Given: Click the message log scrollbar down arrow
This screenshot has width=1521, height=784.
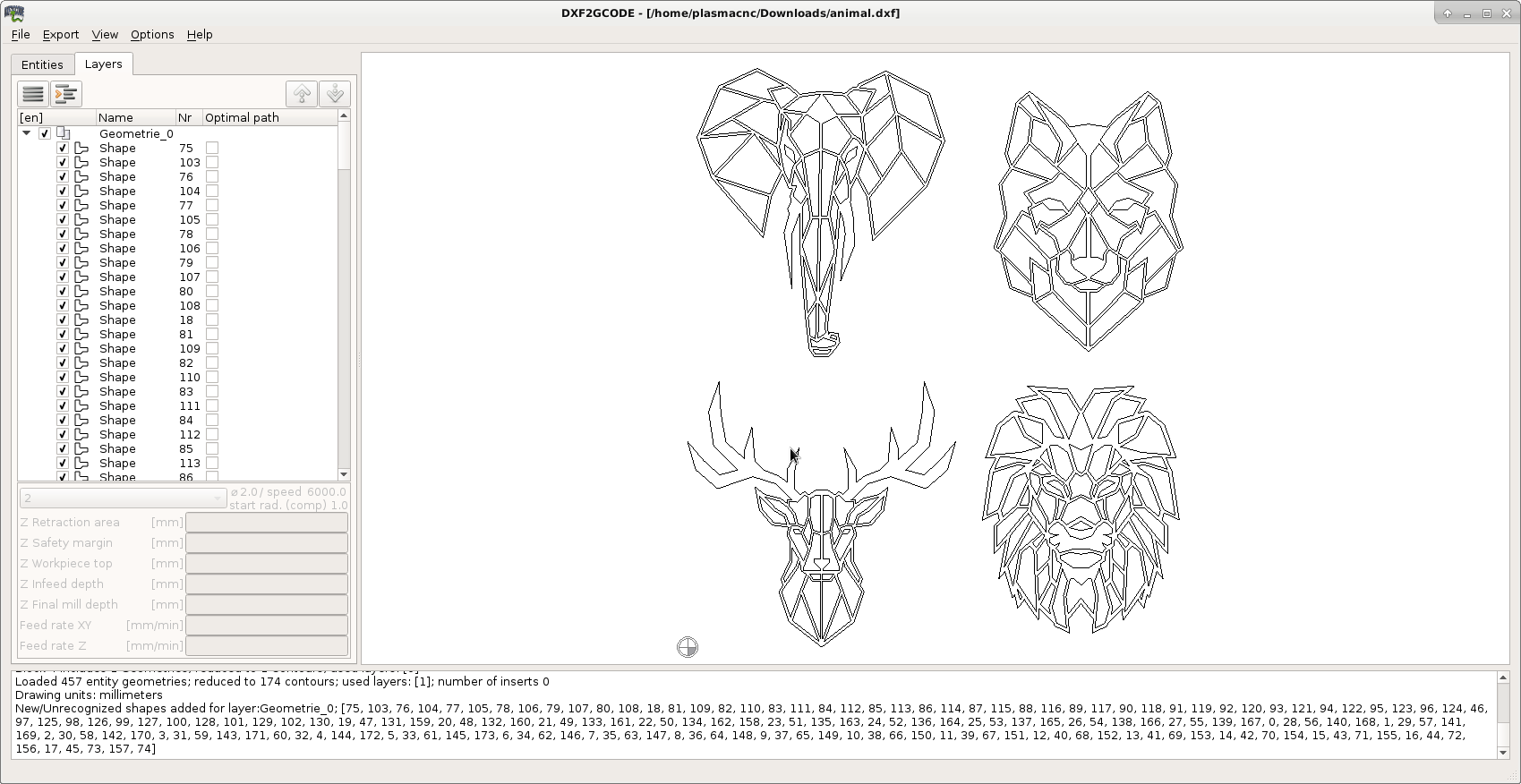Looking at the screenshot, I should click(x=1503, y=753).
